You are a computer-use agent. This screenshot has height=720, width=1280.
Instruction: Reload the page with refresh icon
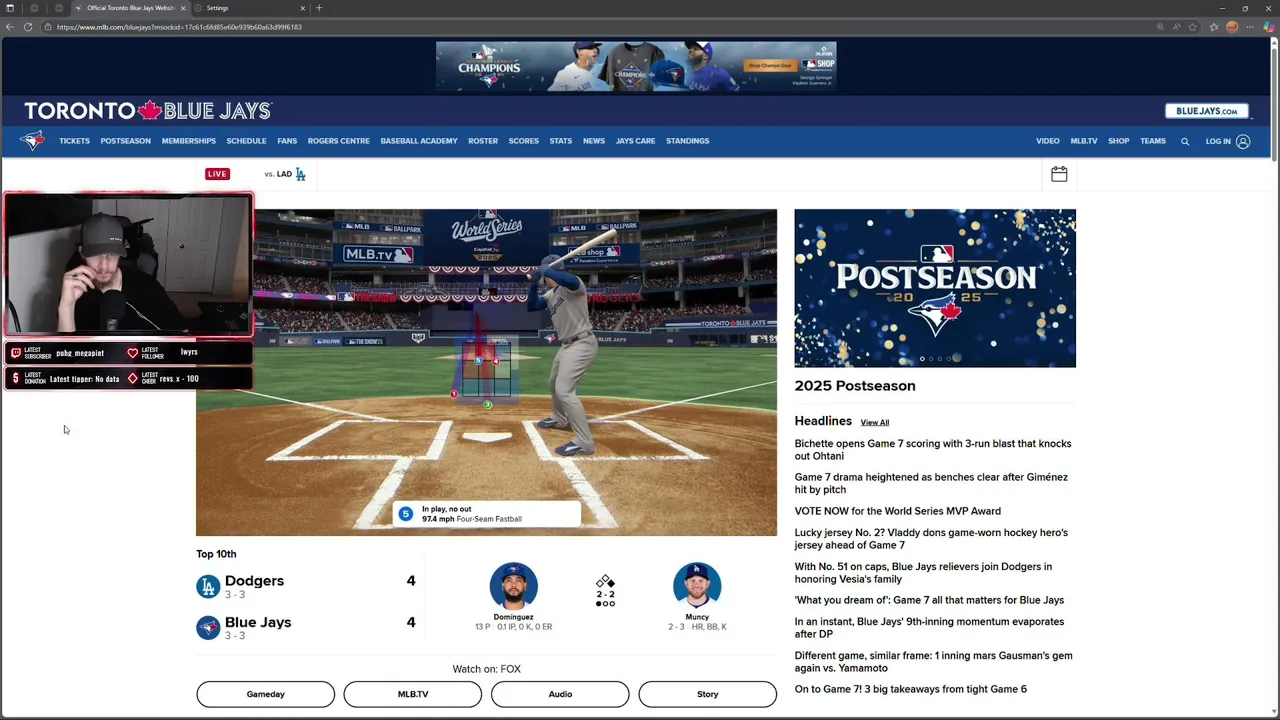[x=28, y=27]
